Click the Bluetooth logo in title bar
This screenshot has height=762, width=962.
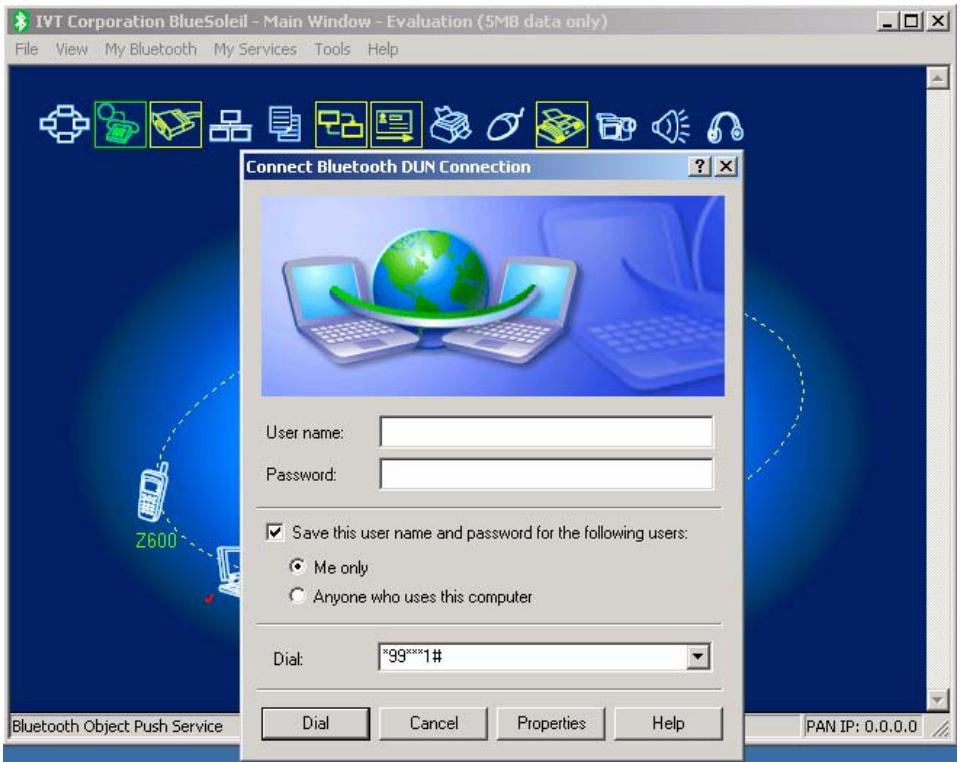21,21
